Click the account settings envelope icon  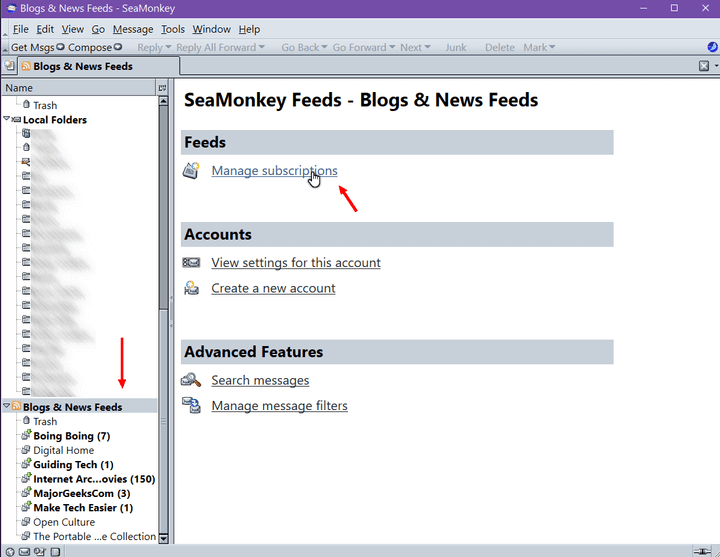pyautogui.click(x=191, y=262)
